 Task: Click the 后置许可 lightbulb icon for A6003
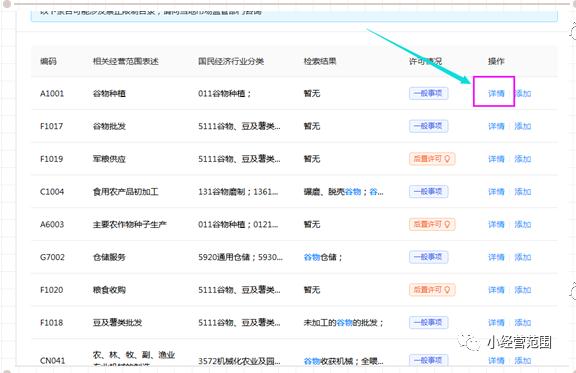(x=447, y=224)
